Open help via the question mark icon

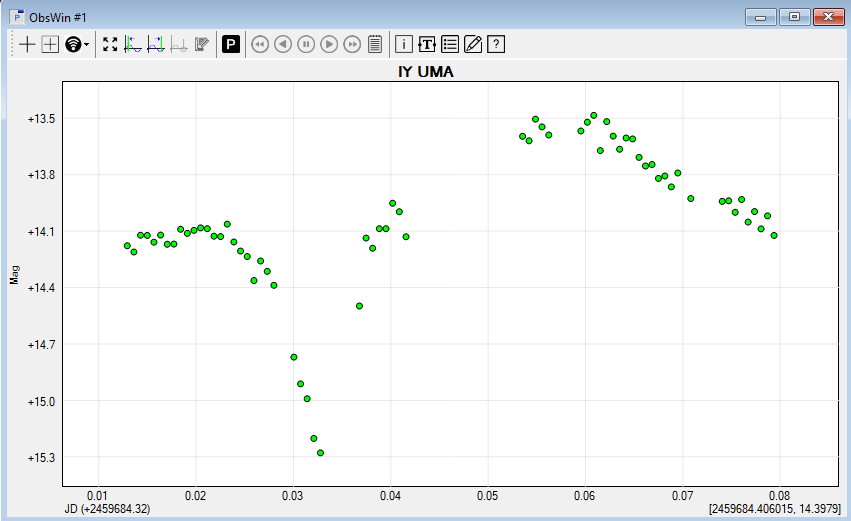click(495, 44)
